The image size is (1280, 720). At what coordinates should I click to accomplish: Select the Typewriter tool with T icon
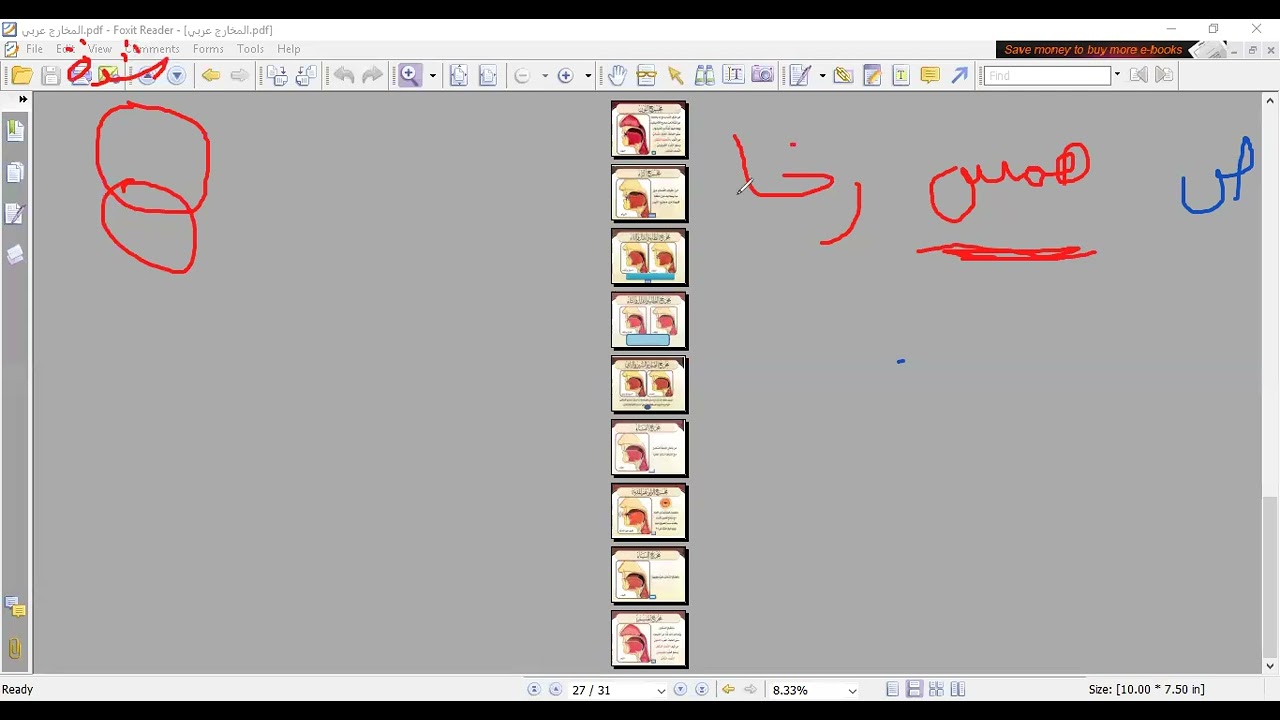(x=900, y=76)
